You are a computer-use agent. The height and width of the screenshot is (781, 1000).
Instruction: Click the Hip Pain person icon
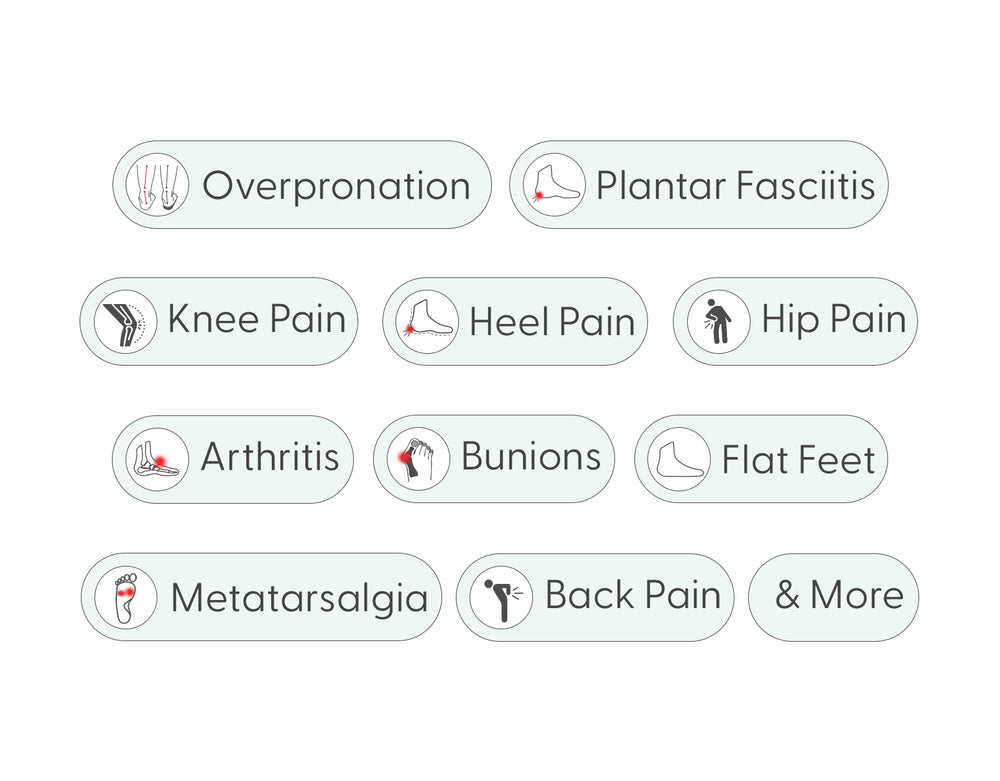coord(718,321)
